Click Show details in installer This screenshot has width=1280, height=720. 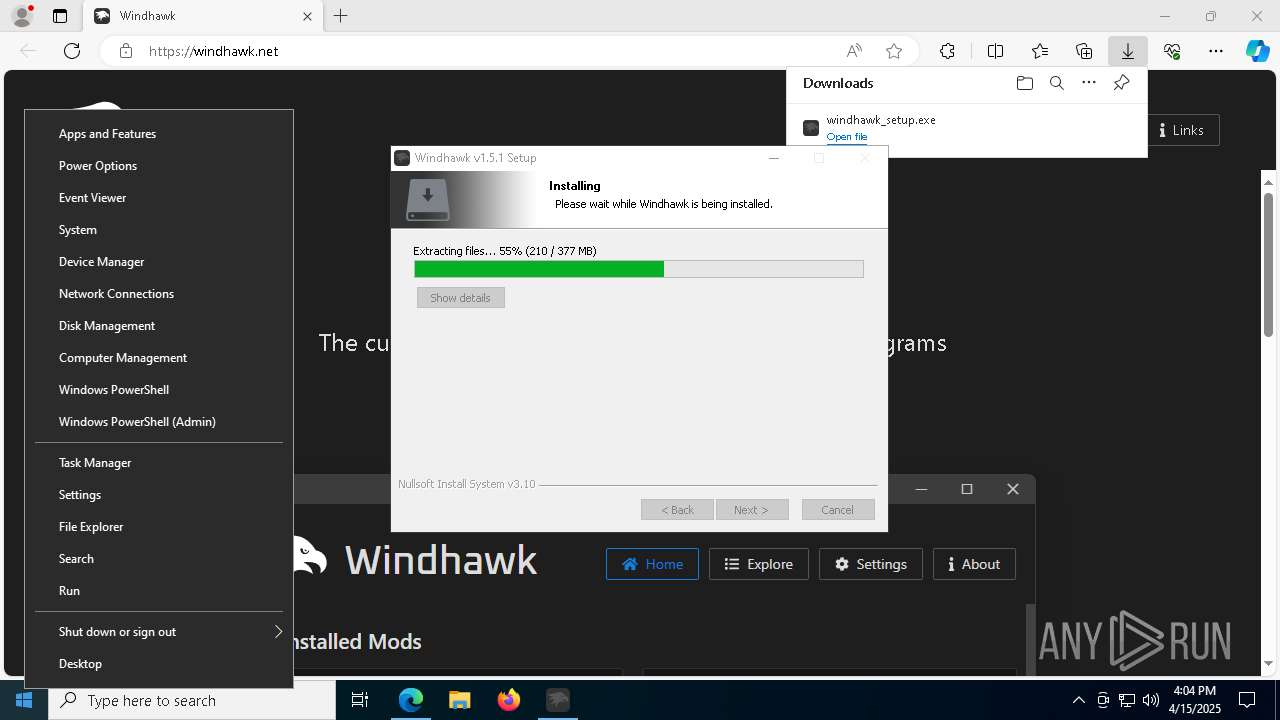461,298
